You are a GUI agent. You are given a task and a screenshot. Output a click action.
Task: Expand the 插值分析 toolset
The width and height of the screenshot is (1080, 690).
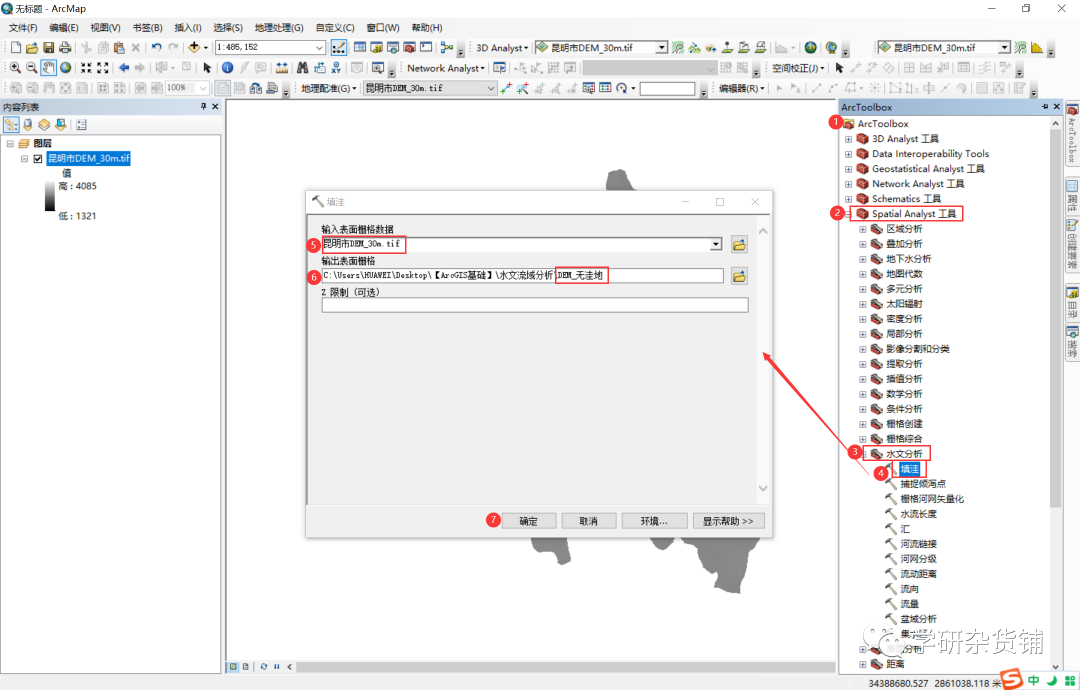click(862, 379)
